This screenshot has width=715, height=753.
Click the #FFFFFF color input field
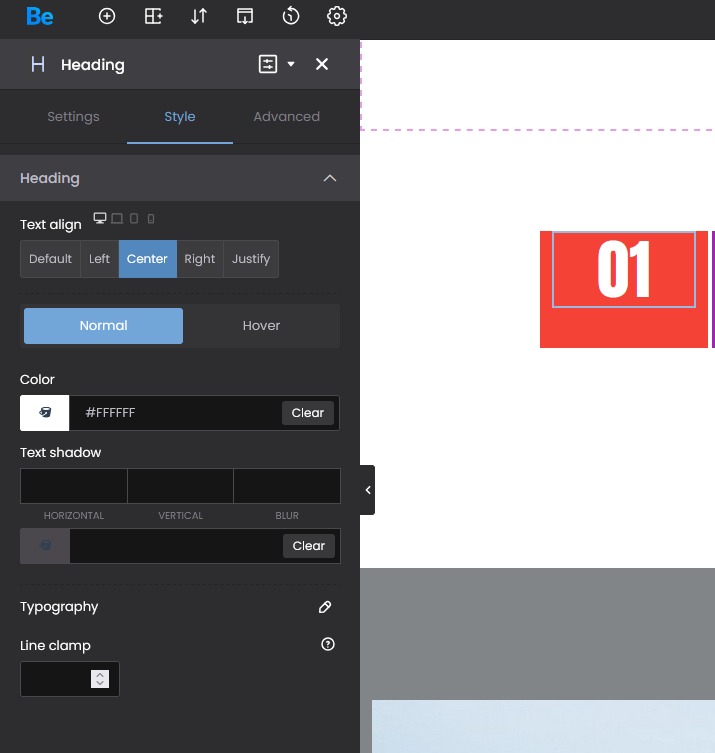(175, 413)
